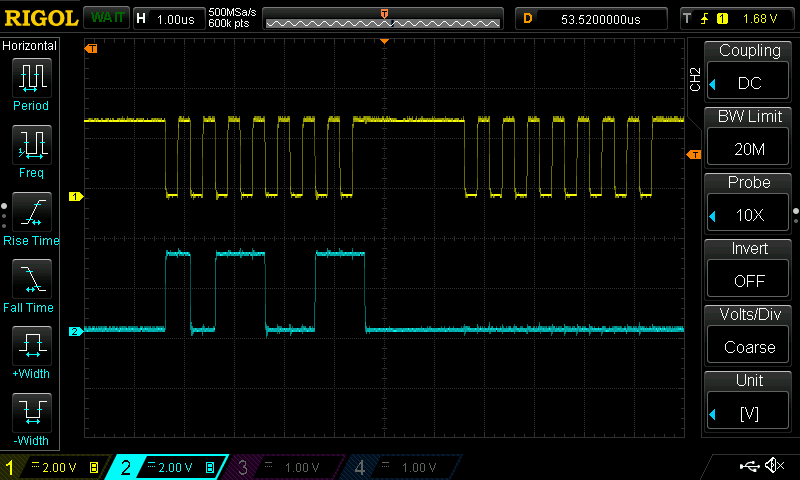Select the Fall Time measurement icon
800x480 pixels.
tap(32, 279)
